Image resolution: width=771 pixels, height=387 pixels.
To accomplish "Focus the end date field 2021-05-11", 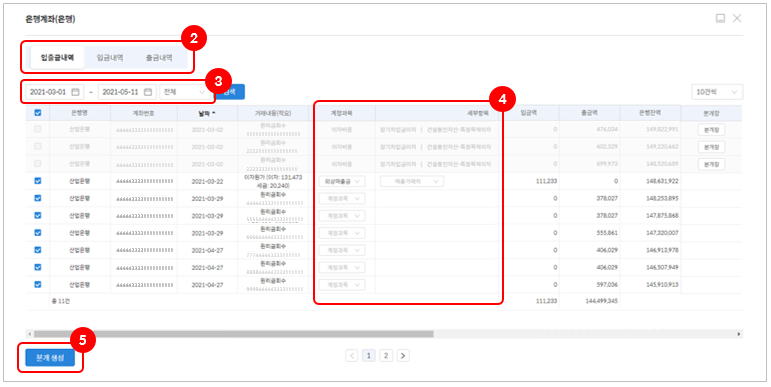I will [127, 92].
